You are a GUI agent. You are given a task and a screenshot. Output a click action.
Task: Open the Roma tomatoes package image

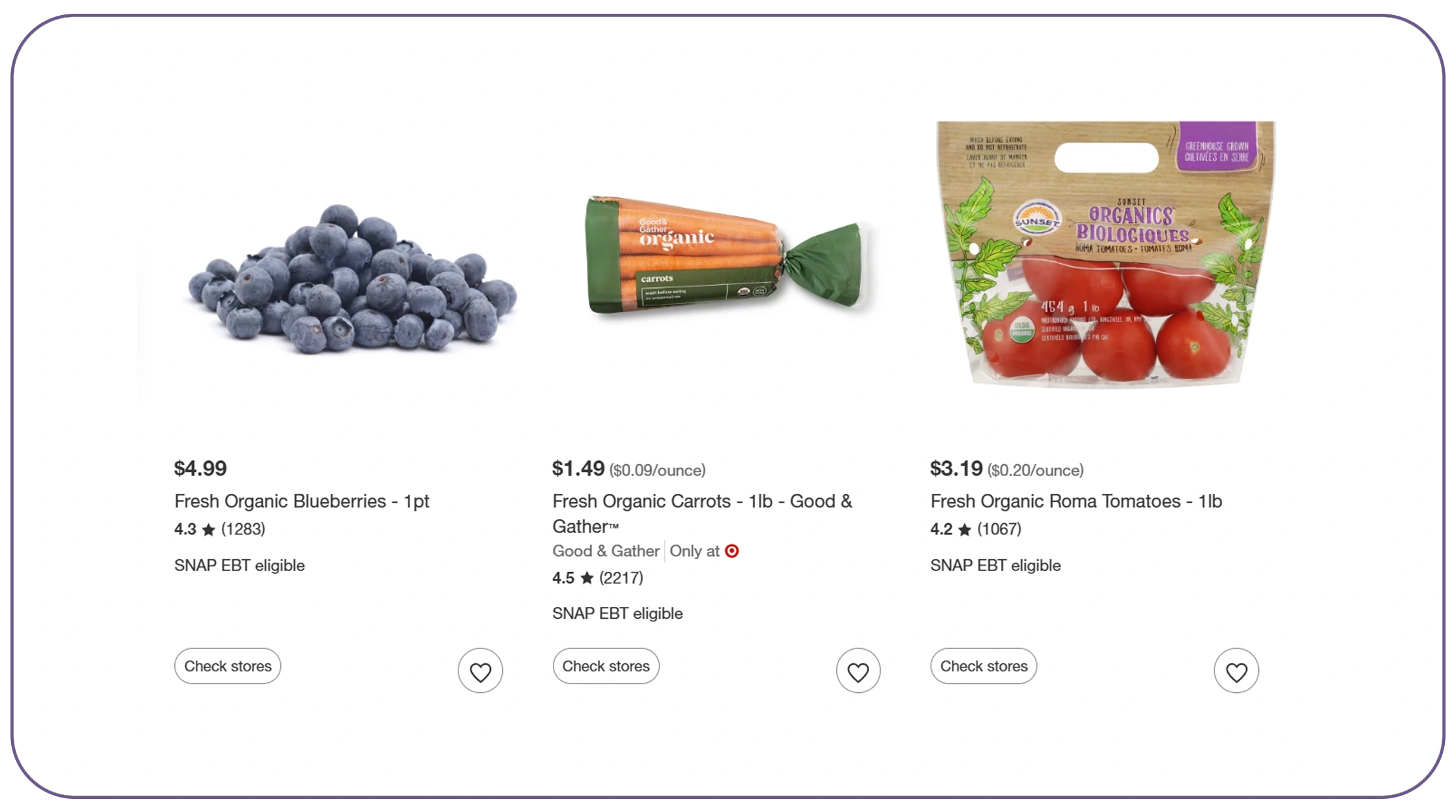tap(1105, 253)
